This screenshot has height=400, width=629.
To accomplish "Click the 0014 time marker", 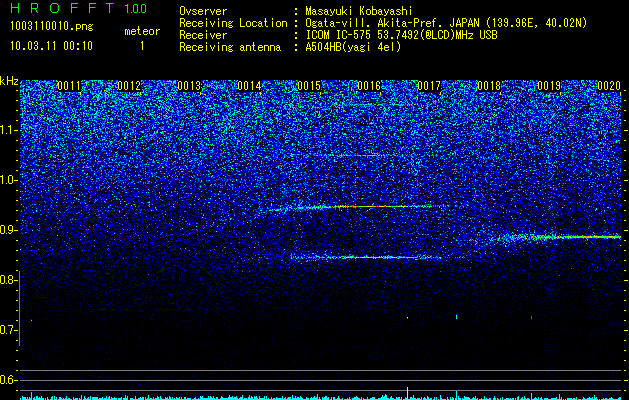I will tap(249, 86).
